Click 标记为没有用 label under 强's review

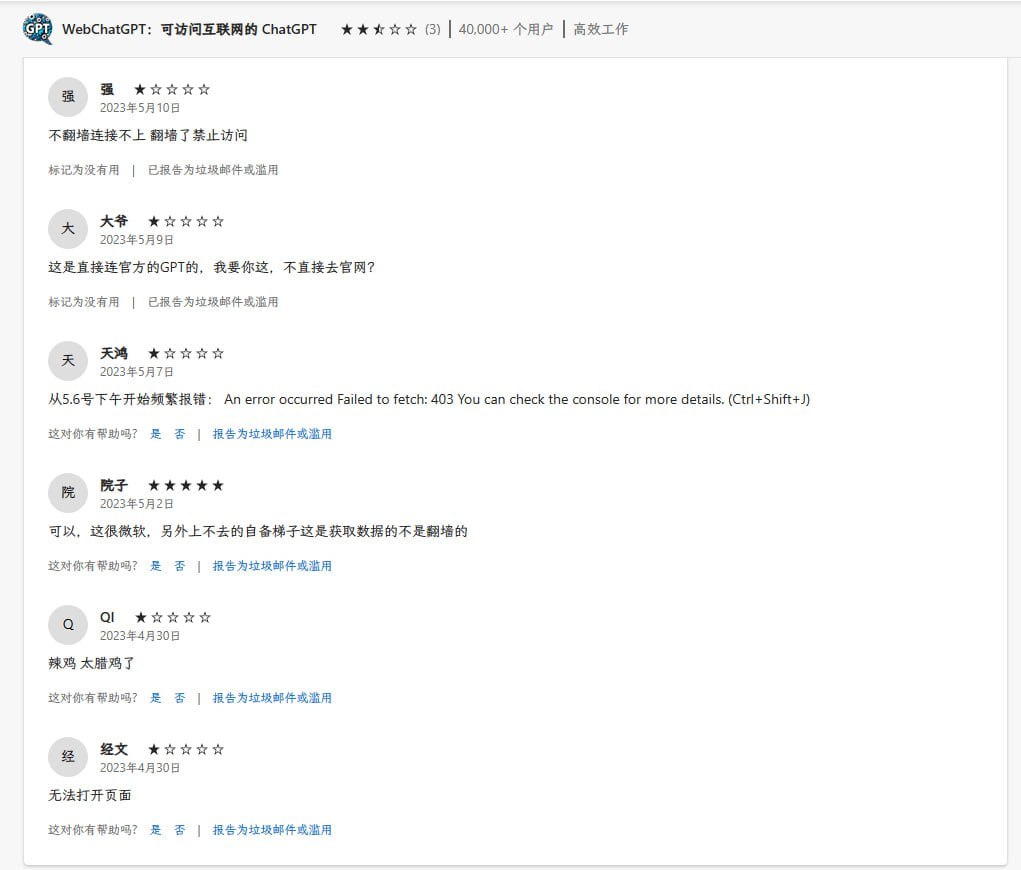point(83,169)
